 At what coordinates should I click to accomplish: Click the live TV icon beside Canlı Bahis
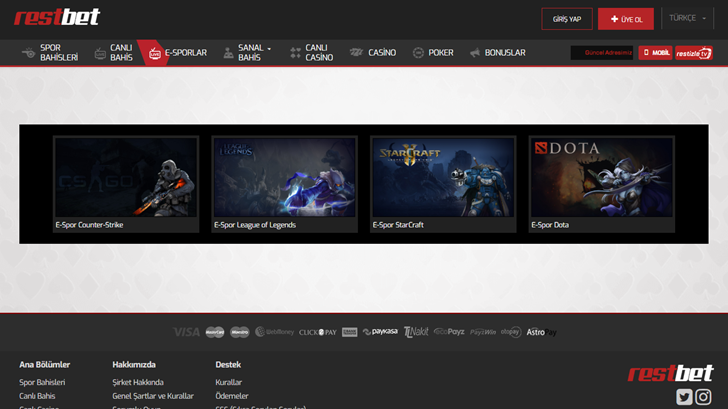100,53
